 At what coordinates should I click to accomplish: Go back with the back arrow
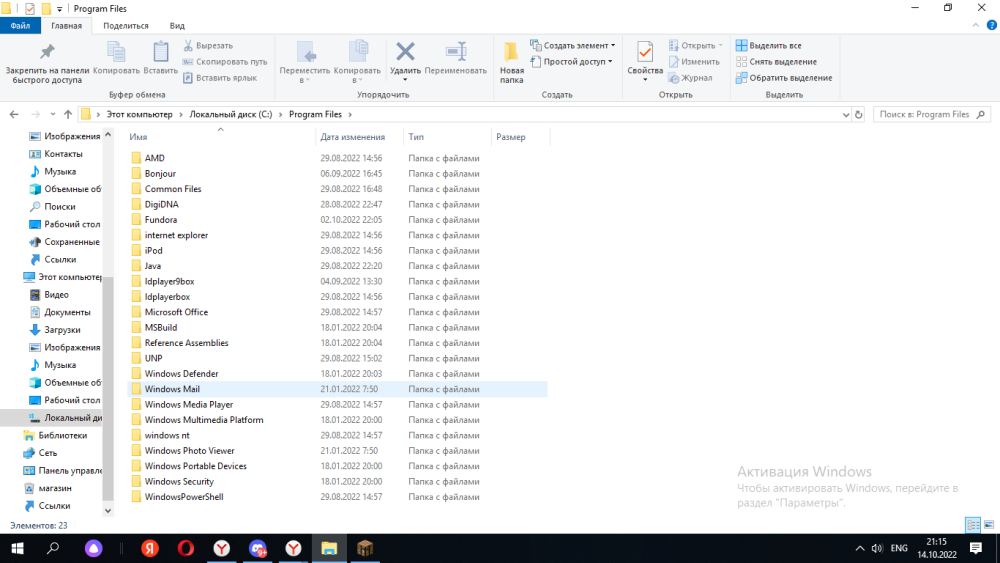tap(14, 114)
